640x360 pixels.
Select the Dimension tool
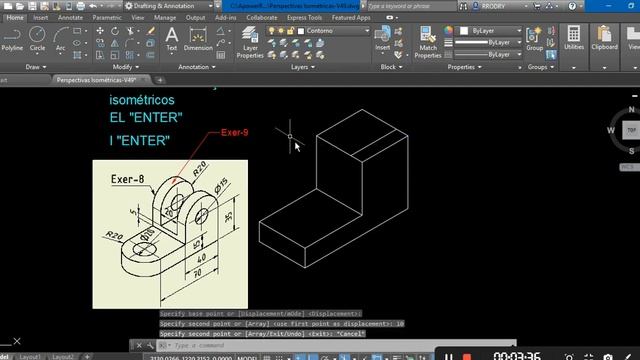(x=198, y=39)
